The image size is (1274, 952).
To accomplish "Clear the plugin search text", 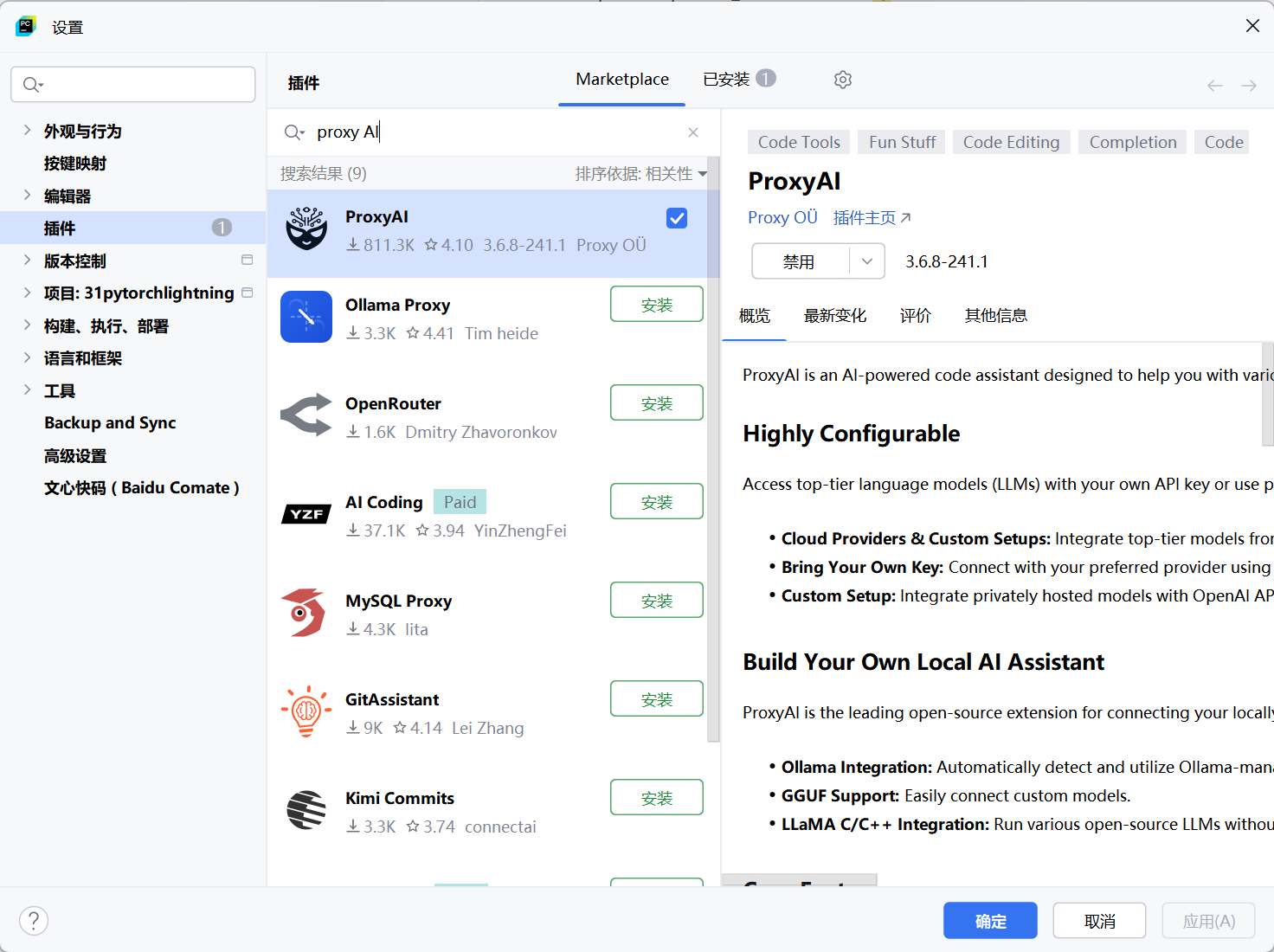I will (693, 132).
